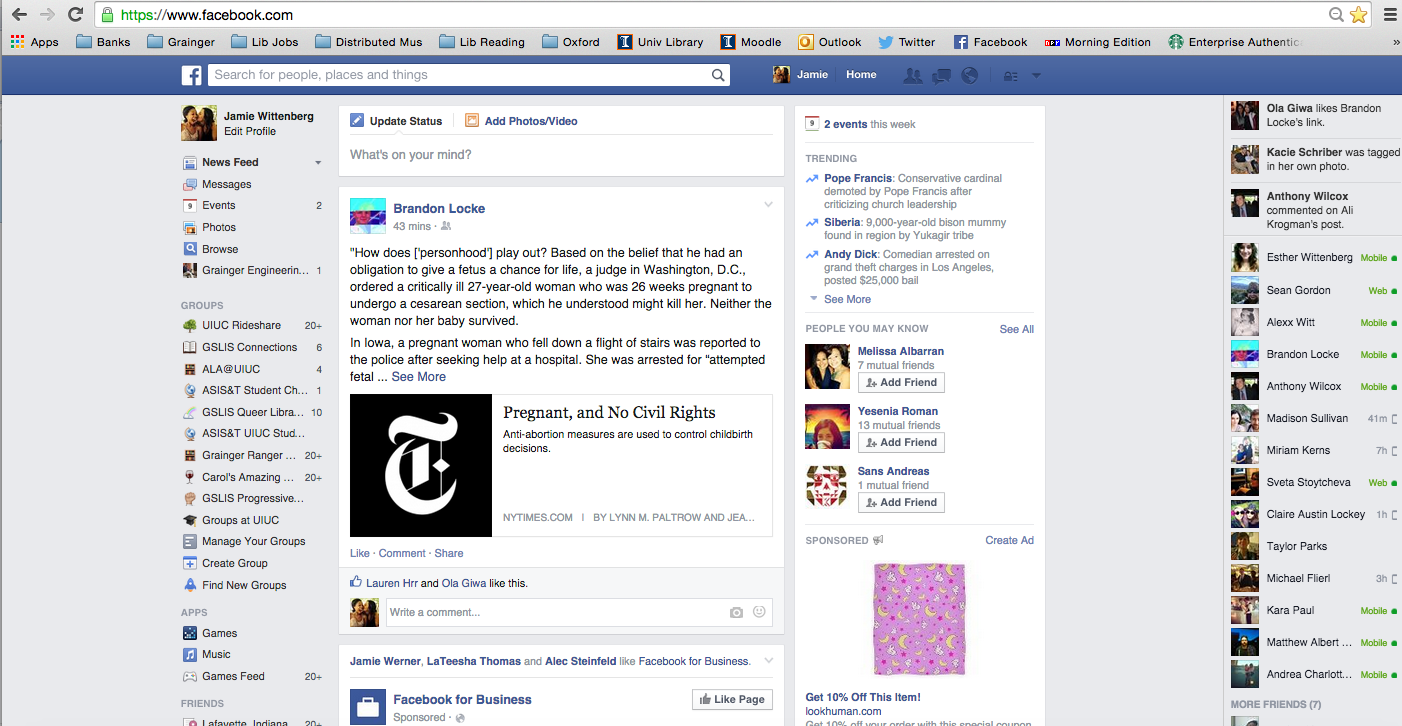Click Home in the Facebook header
Viewport: 1402px width, 726px height.
point(861,75)
